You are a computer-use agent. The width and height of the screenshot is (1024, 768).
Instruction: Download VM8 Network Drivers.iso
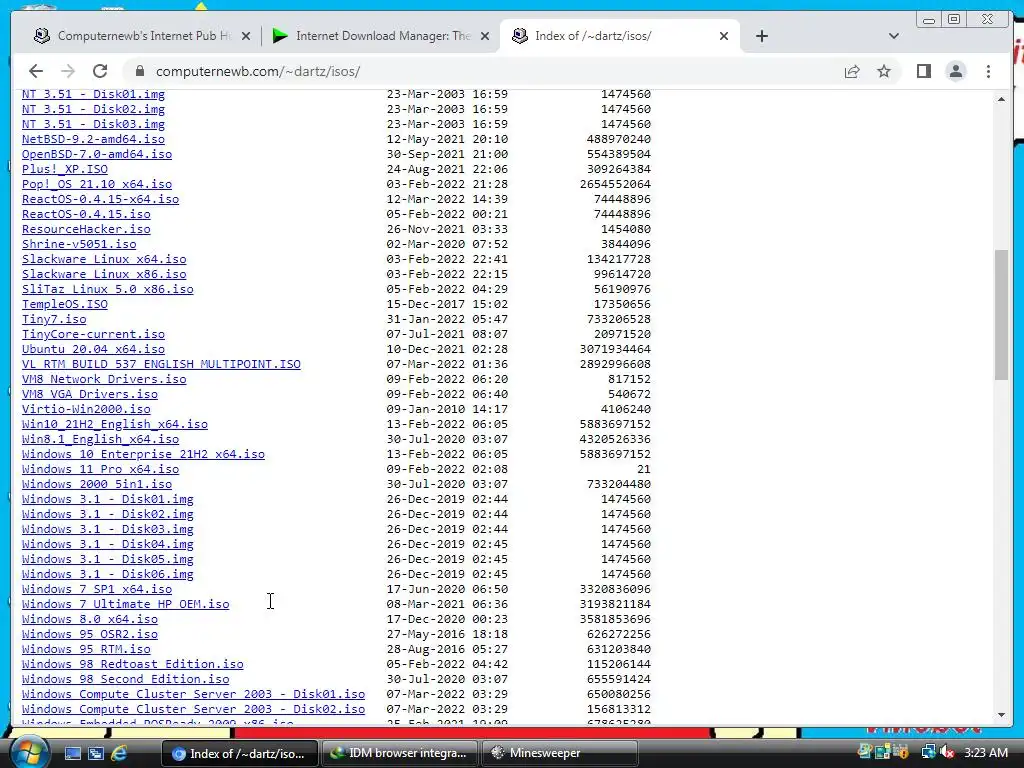(x=104, y=379)
